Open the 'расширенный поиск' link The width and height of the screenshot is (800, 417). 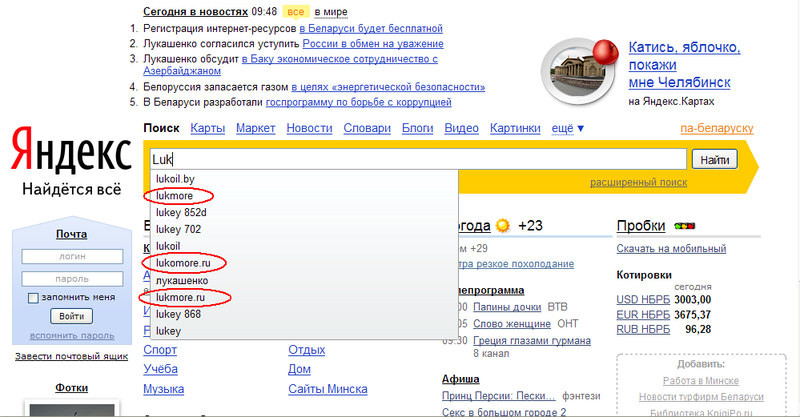[638, 183]
